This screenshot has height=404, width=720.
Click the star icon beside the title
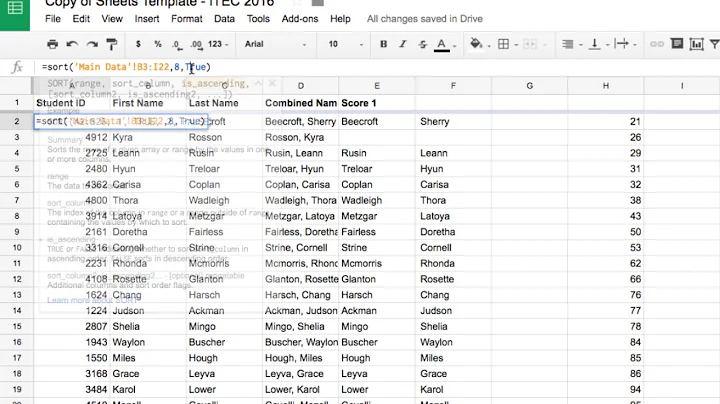(297, 3)
